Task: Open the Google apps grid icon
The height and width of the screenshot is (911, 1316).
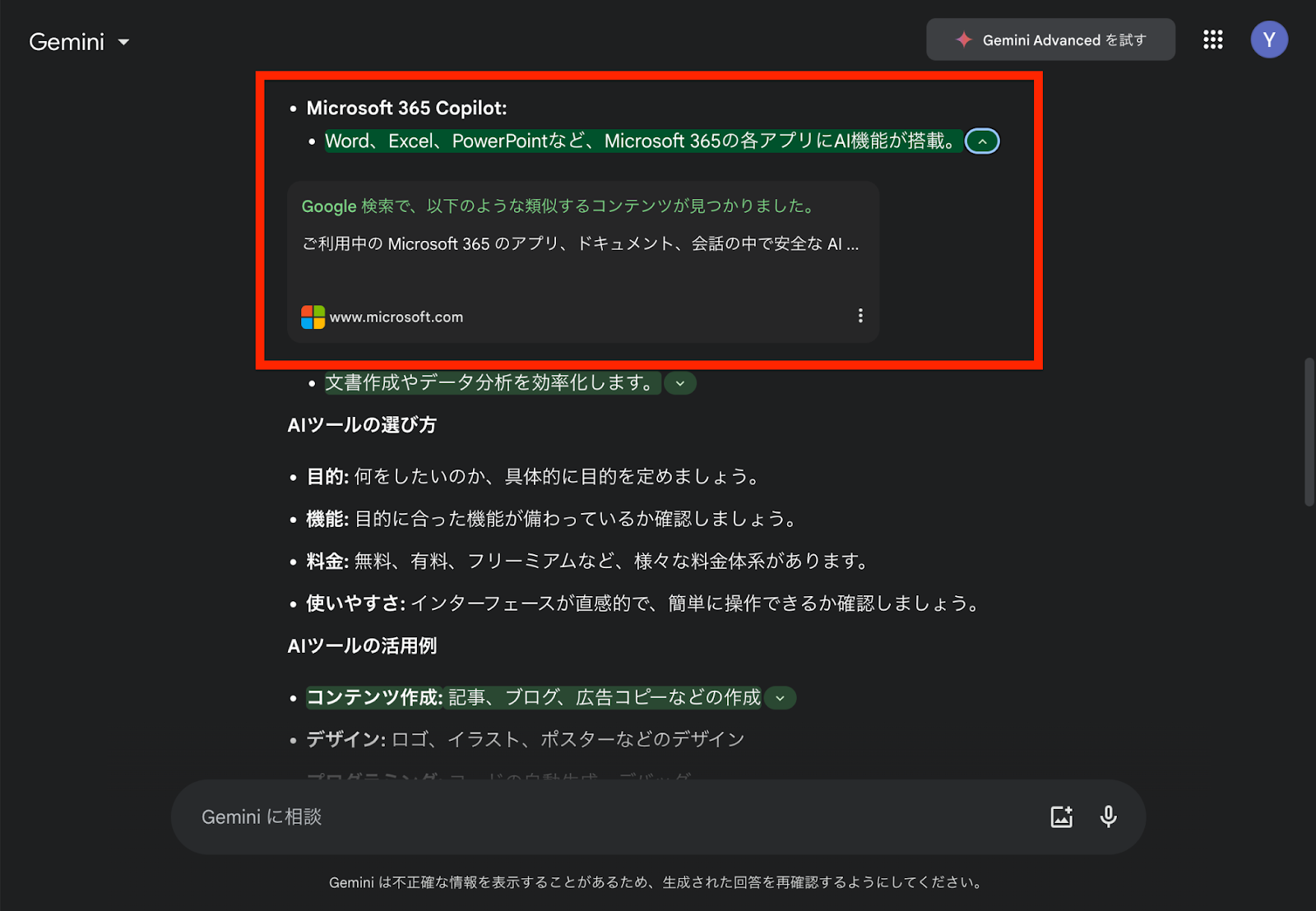Action: click(1212, 39)
